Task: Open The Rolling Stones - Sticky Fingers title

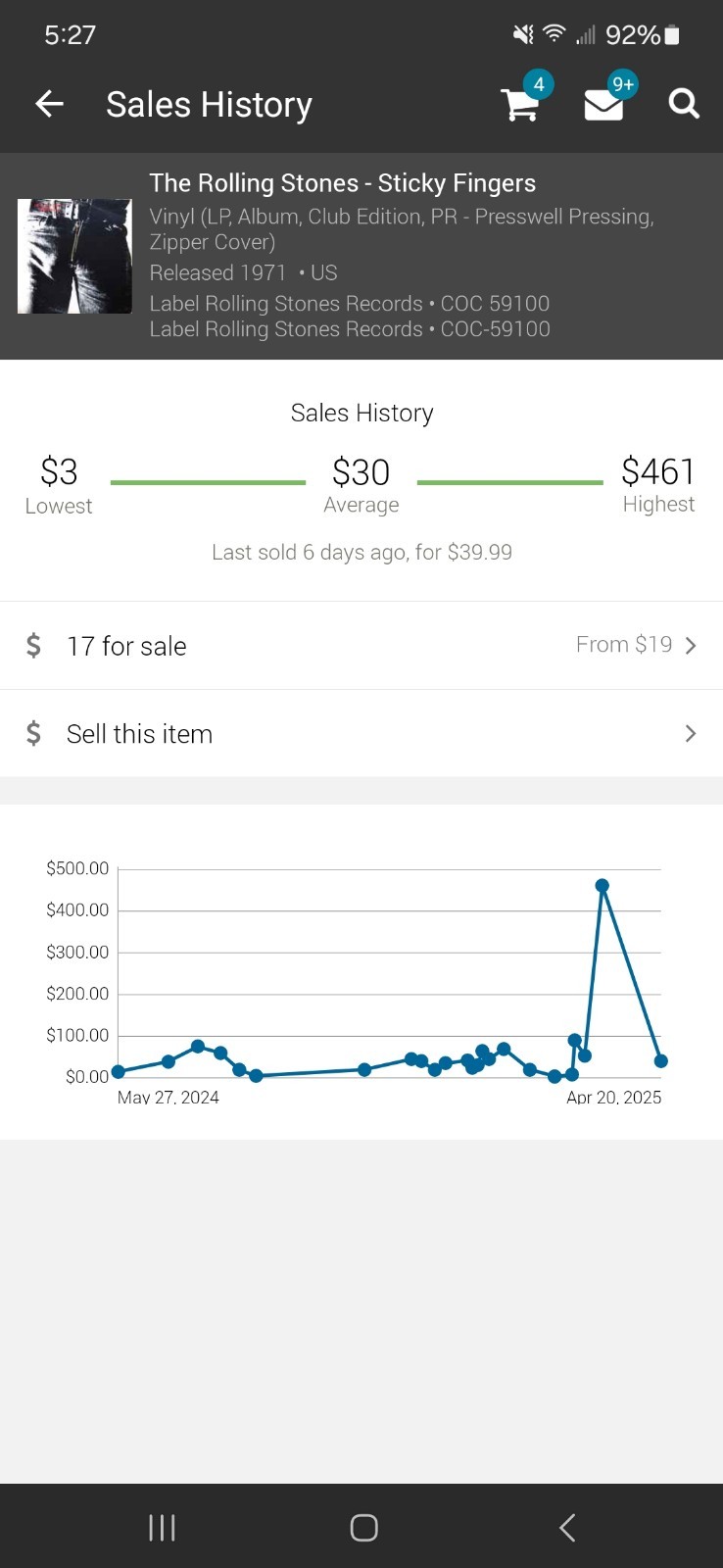Action: [342, 183]
